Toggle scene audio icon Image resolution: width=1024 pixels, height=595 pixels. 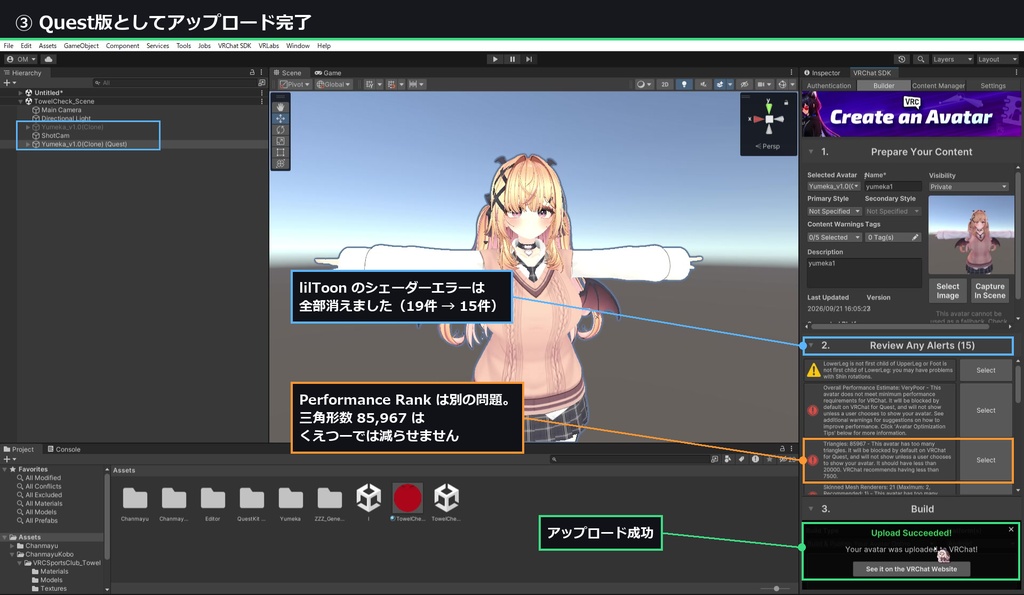703,84
